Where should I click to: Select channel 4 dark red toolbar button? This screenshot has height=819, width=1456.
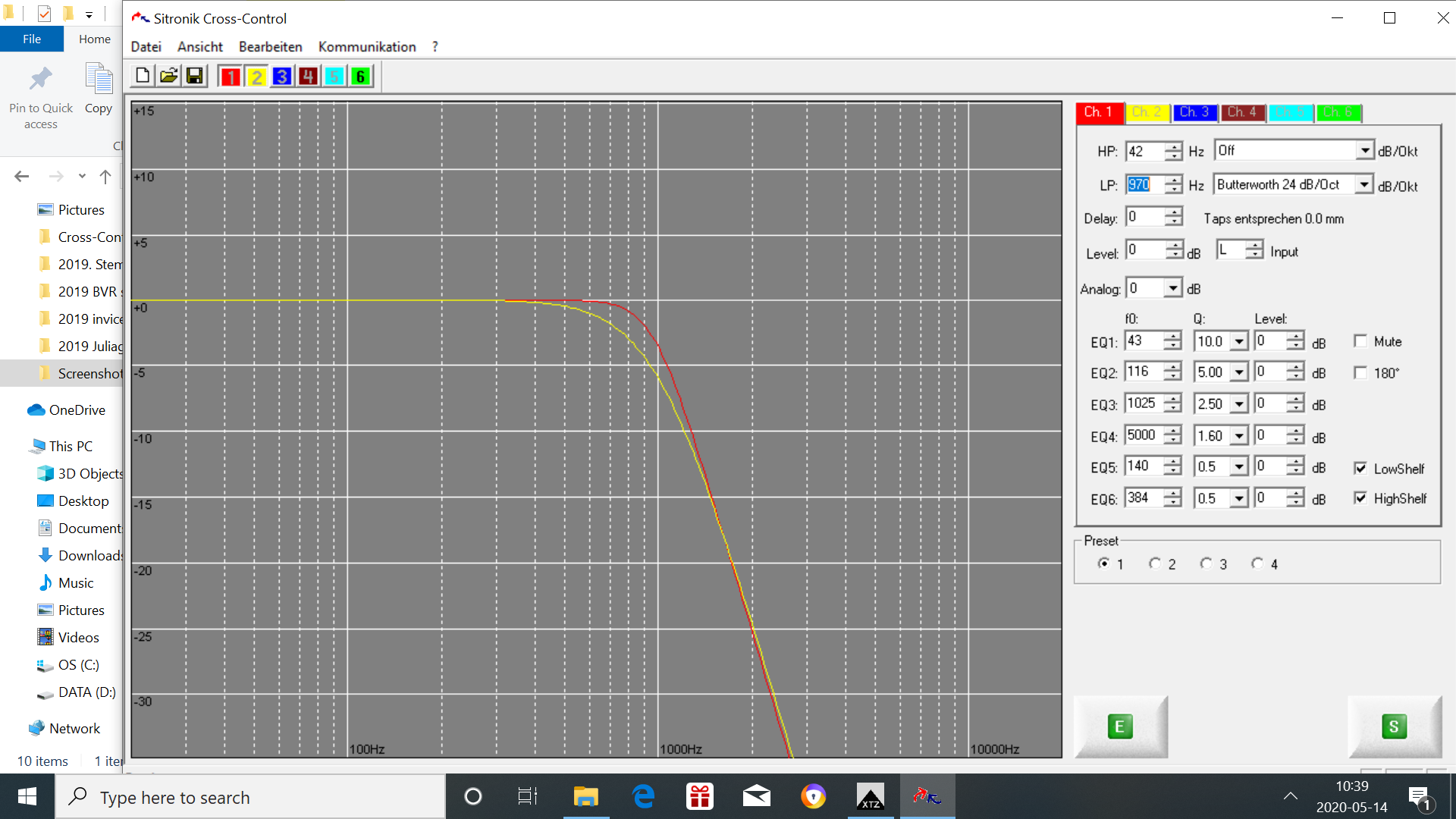308,77
